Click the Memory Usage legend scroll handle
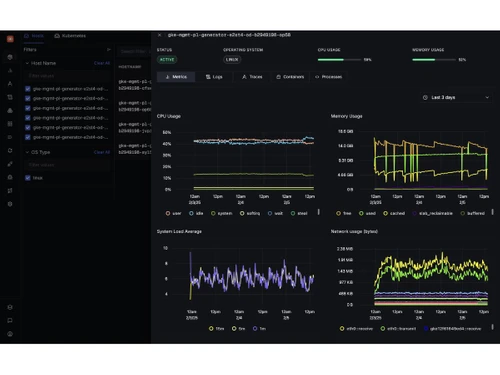The image size is (500, 375). coord(493,212)
